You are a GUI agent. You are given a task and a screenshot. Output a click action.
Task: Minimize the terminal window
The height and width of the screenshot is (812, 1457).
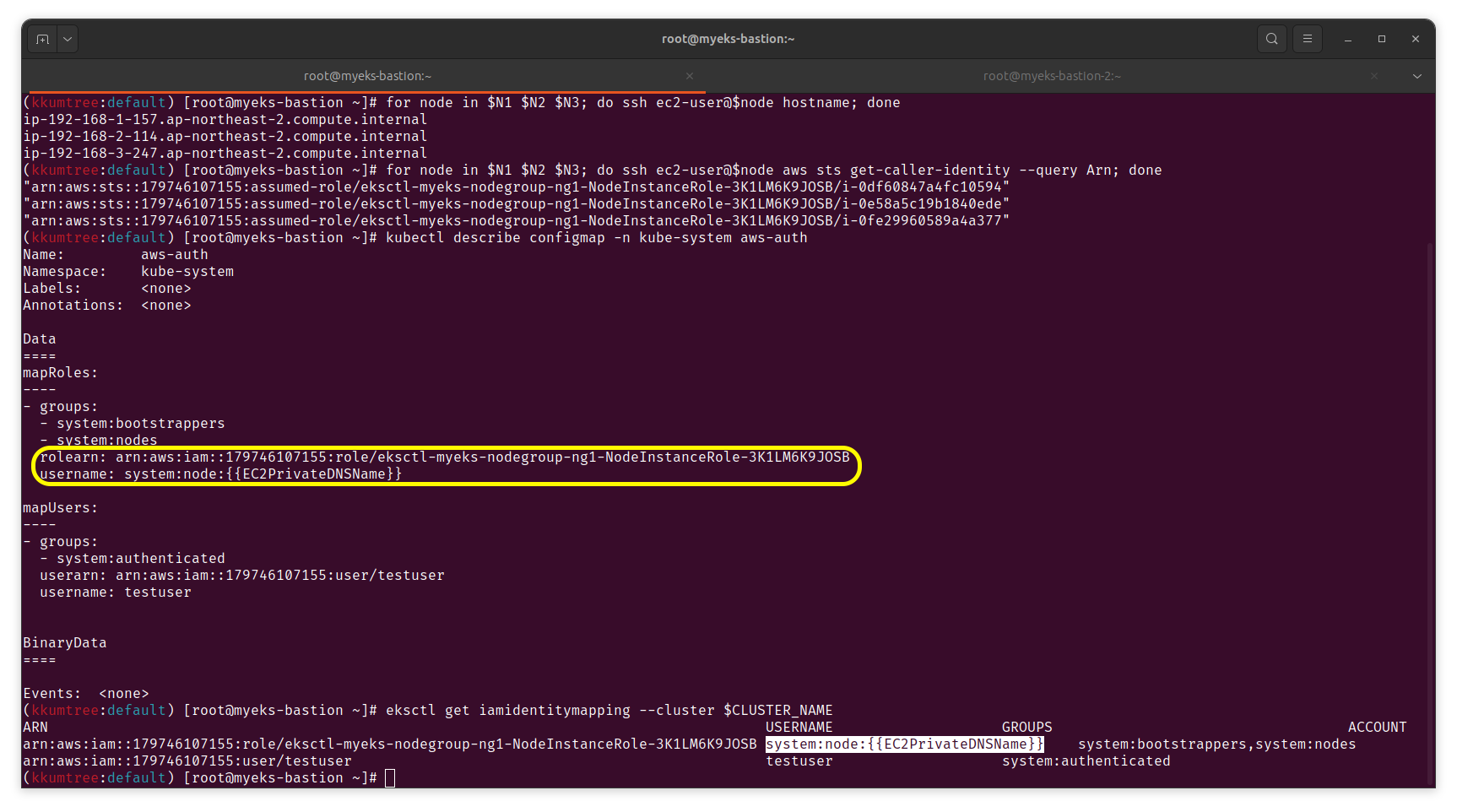click(x=1348, y=39)
